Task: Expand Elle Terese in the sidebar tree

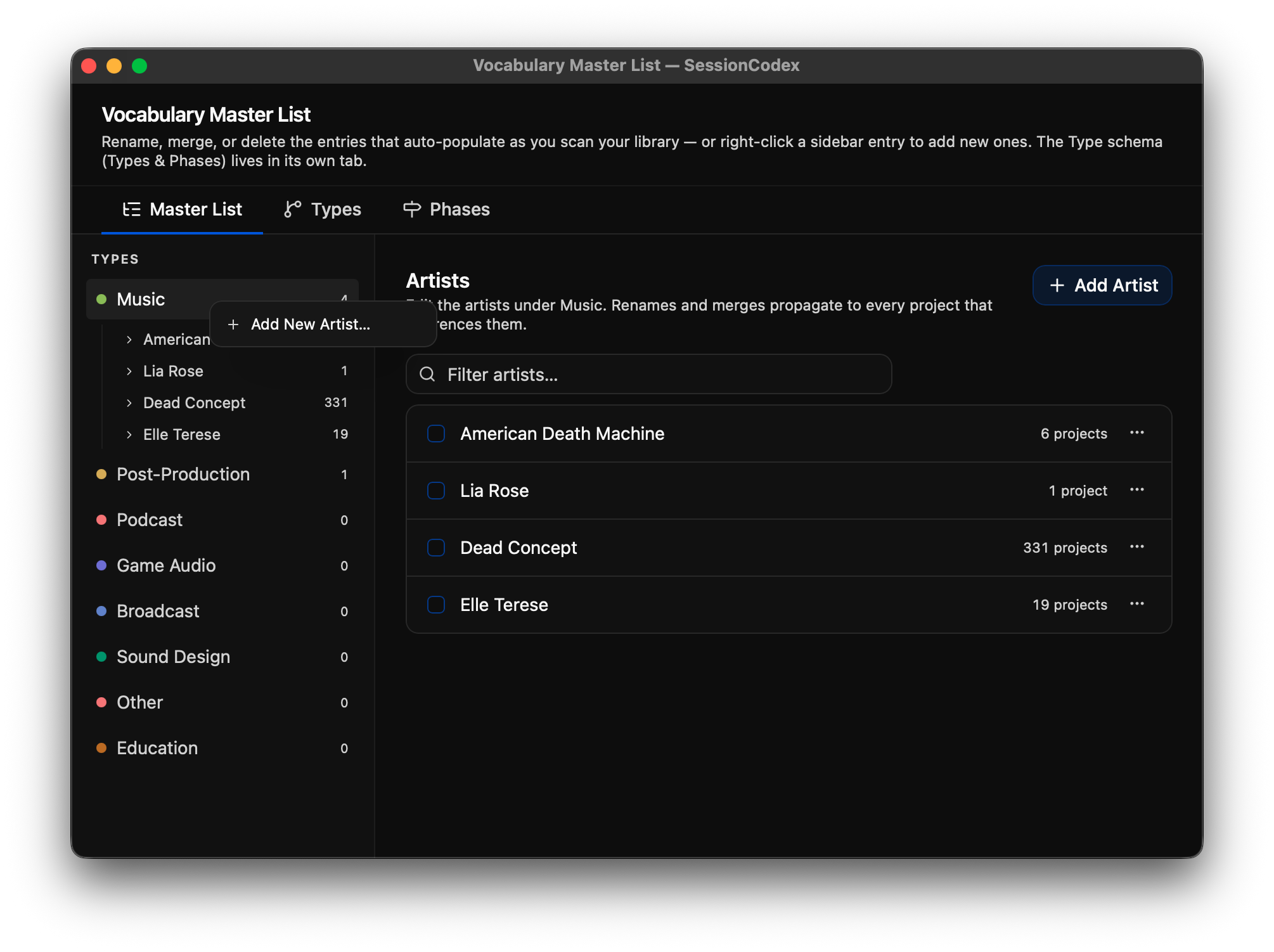Action: tap(129, 435)
